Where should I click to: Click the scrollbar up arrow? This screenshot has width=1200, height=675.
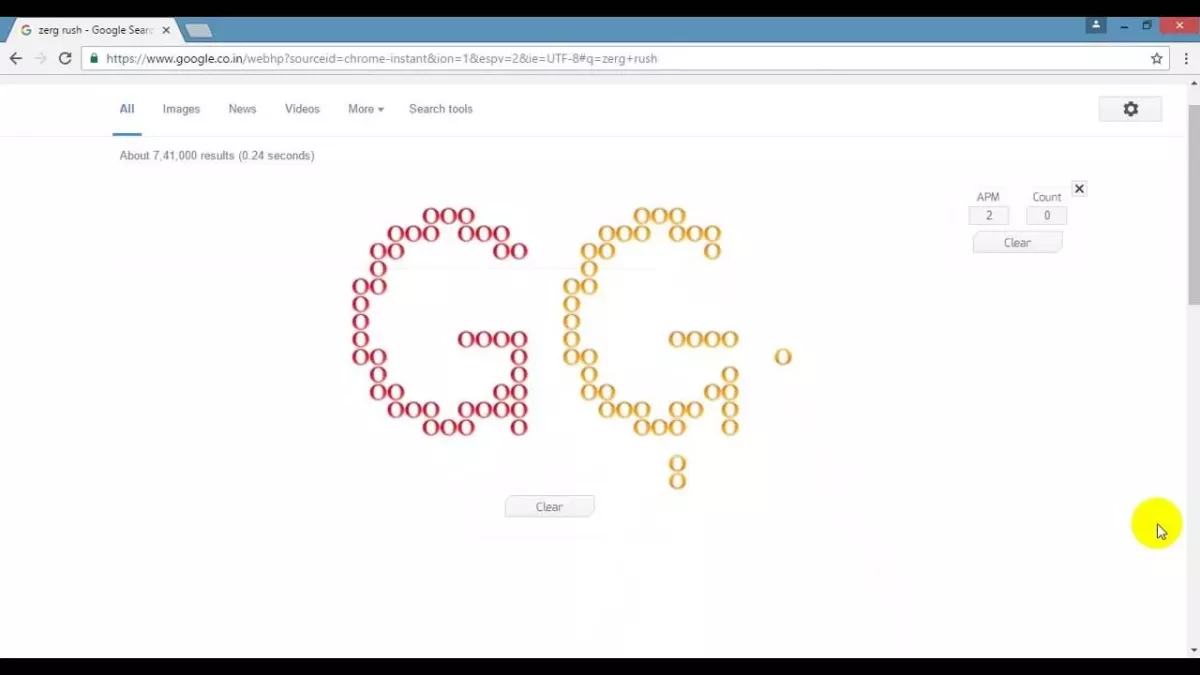[1194, 83]
